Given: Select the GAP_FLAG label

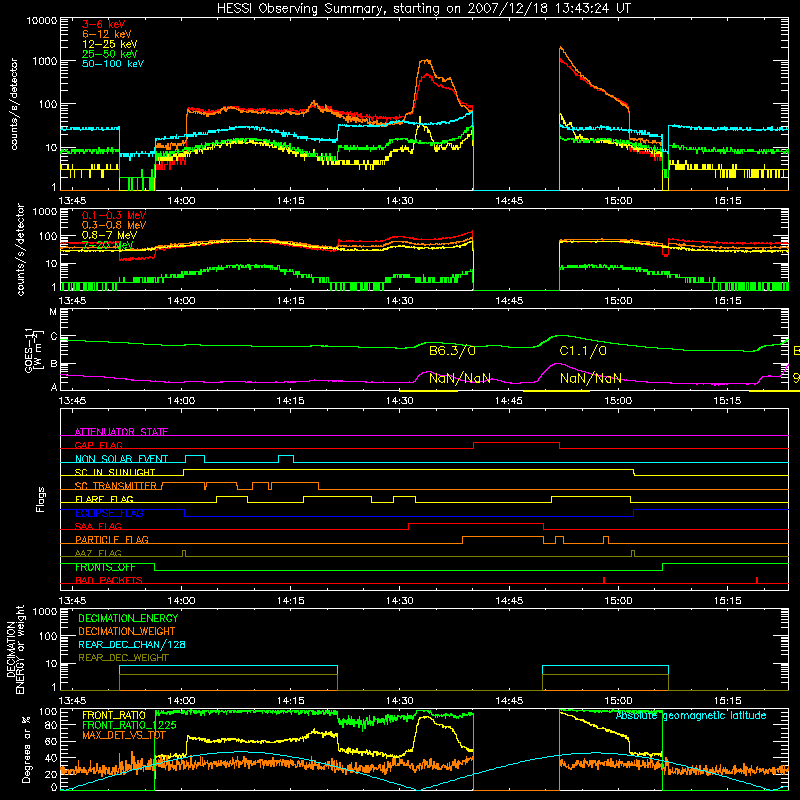Looking at the screenshot, I should (98, 445).
